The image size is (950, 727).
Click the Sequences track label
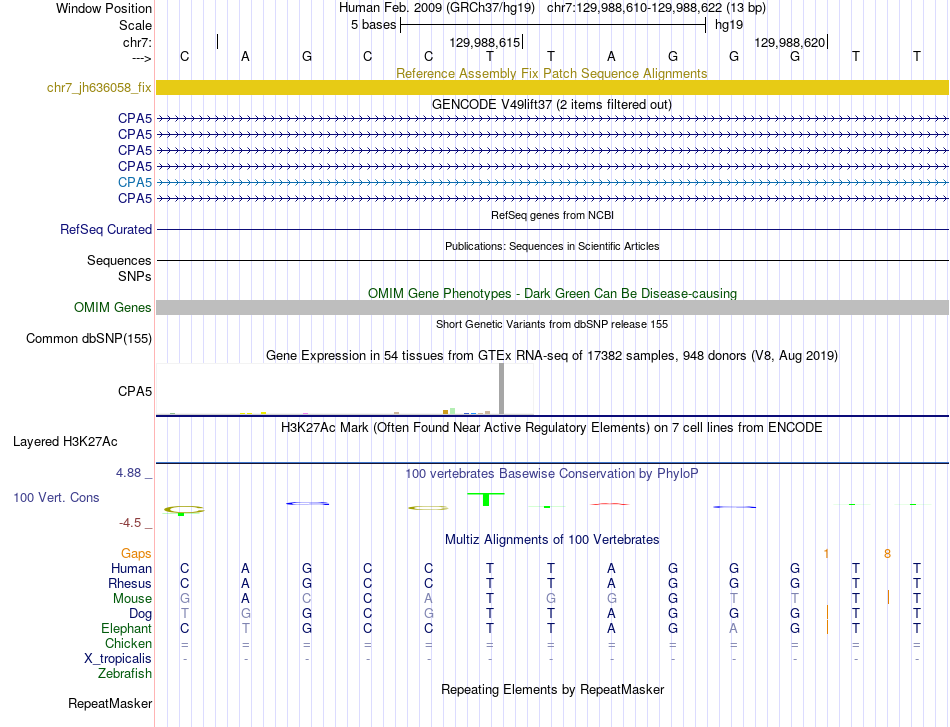pyautogui.click(x=119, y=261)
